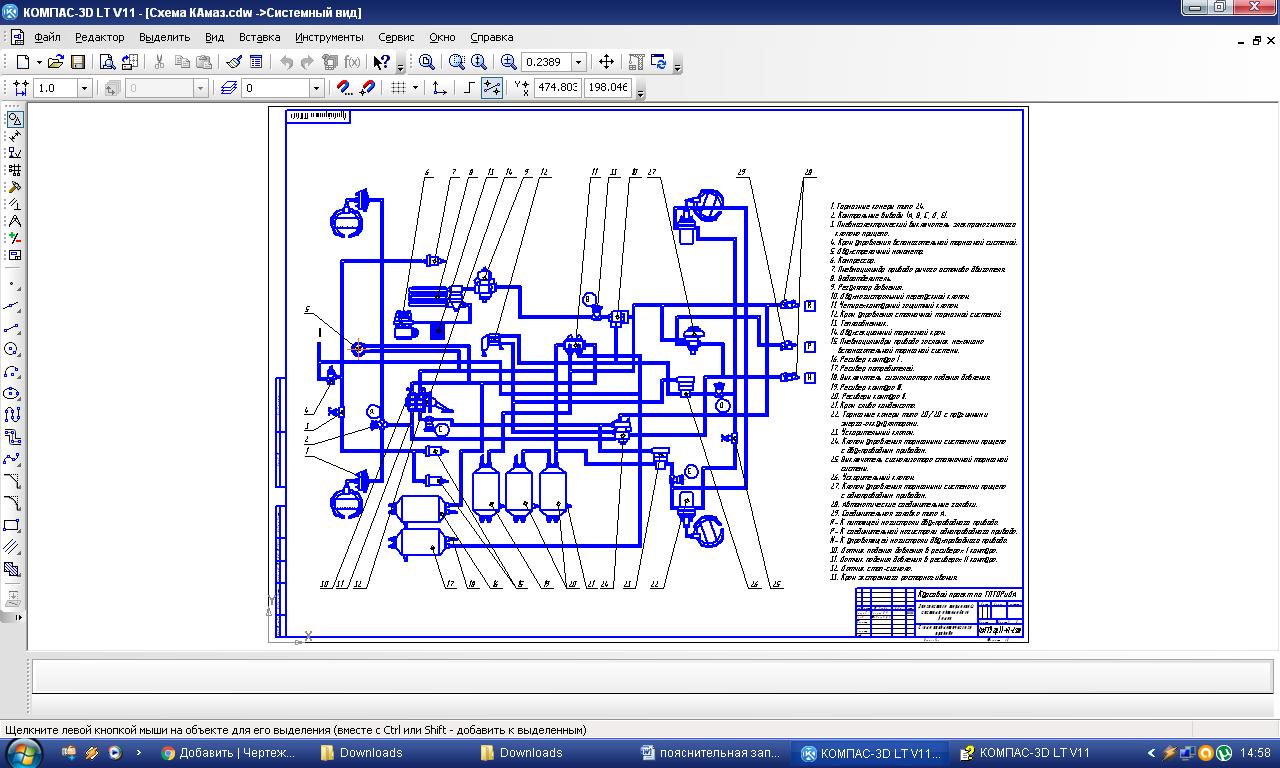Click the Y coordinate field 198.046

tap(608, 88)
